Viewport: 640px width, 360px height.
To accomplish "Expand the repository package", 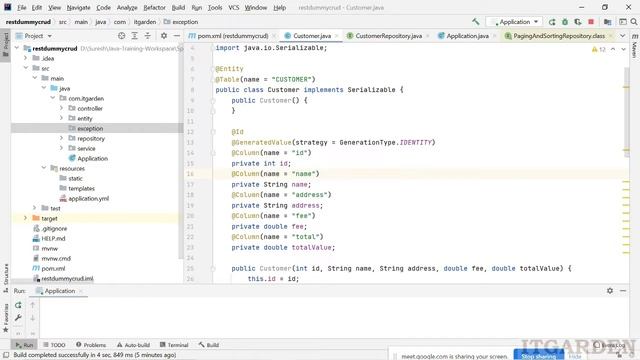I will click(62, 138).
